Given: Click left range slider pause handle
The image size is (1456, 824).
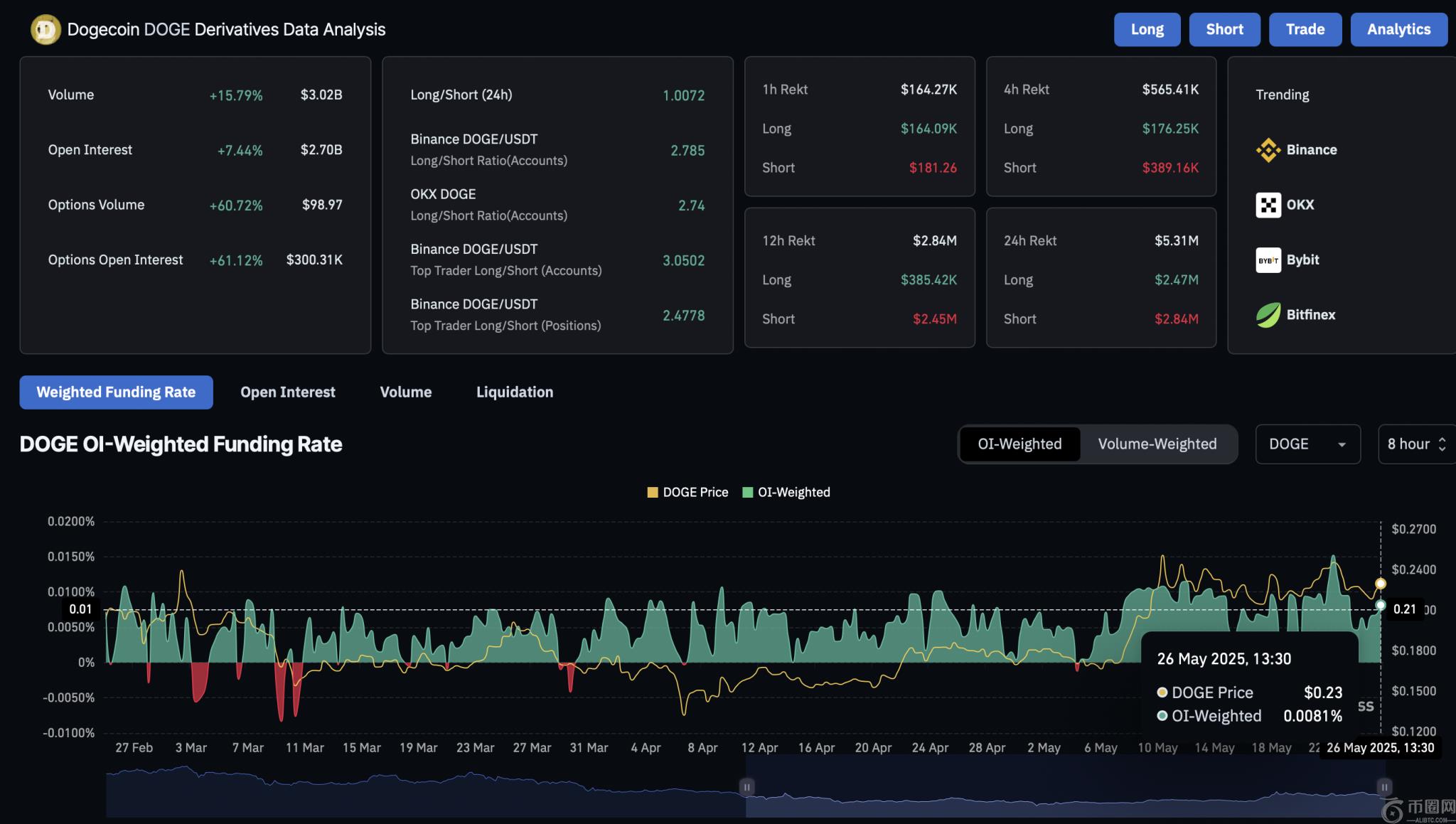Looking at the screenshot, I should [746, 787].
